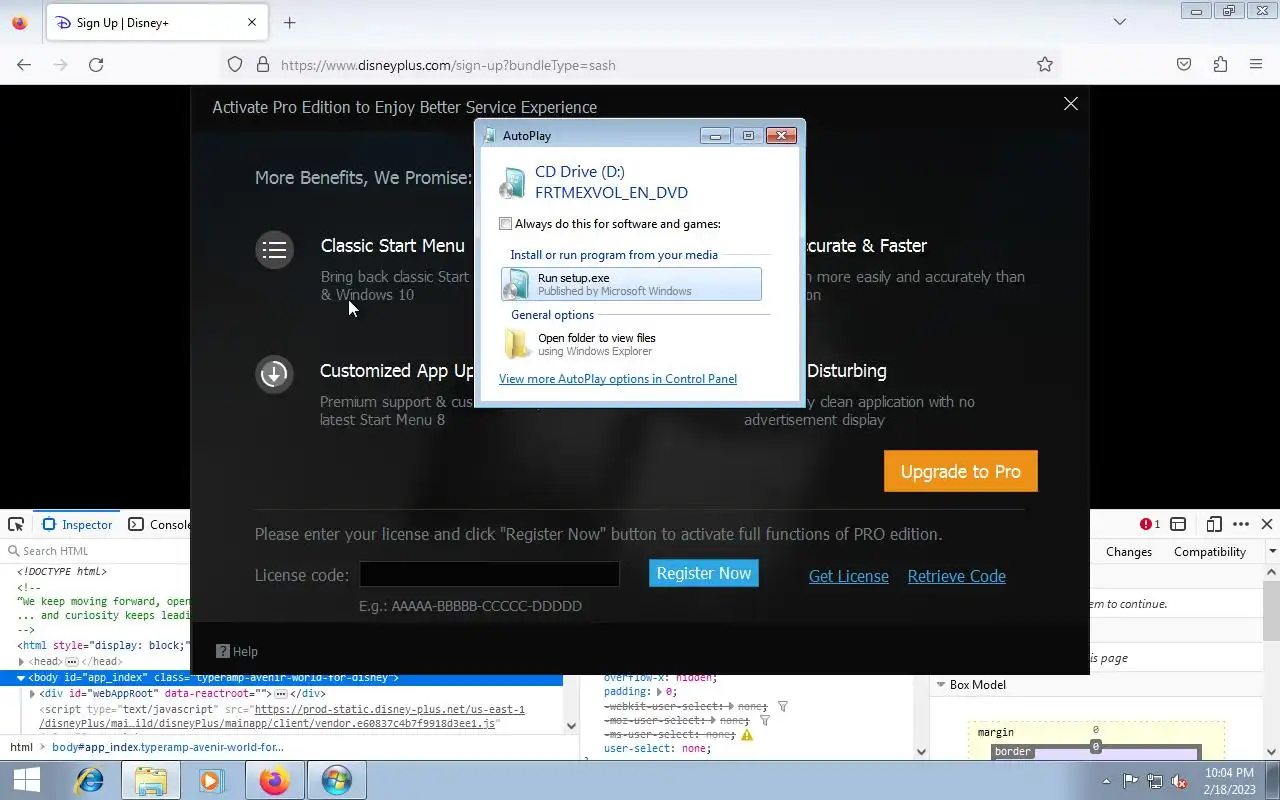Check Always do this for software and games
Screen dimensions: 1280x800
click(x=506, y=224)
